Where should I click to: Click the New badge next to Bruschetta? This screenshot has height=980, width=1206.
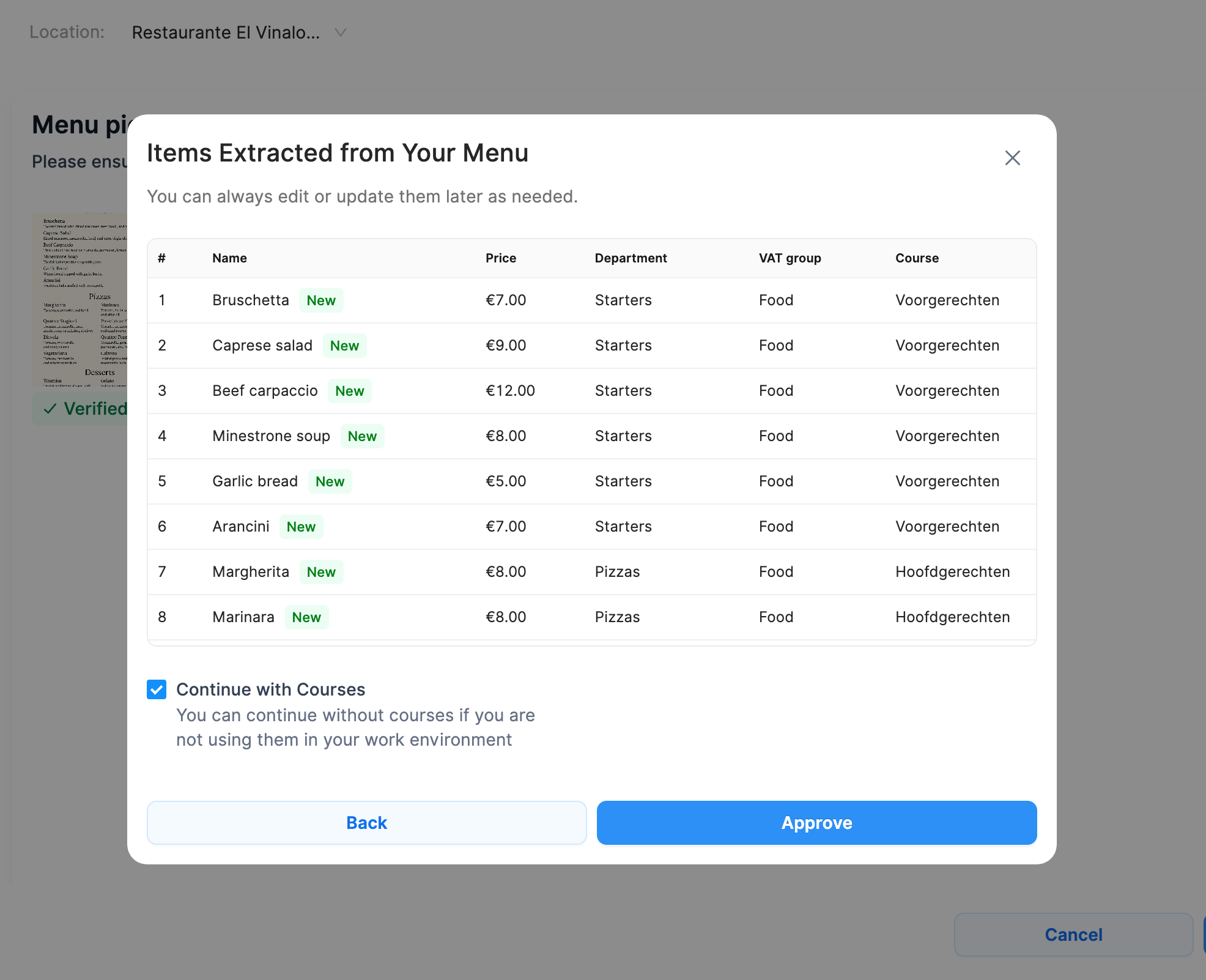[x=321, y=300]
